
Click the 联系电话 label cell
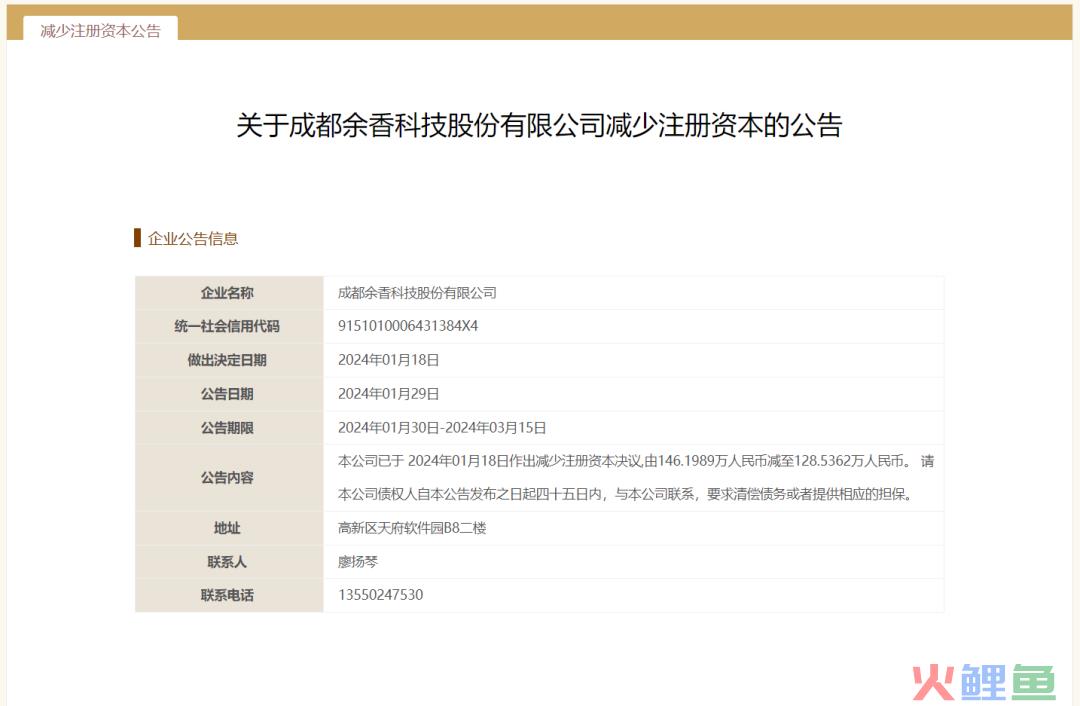(228, 595)
